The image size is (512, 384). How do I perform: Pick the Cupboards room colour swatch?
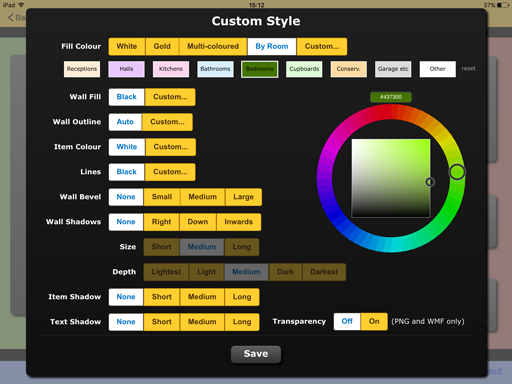(304, 69)
